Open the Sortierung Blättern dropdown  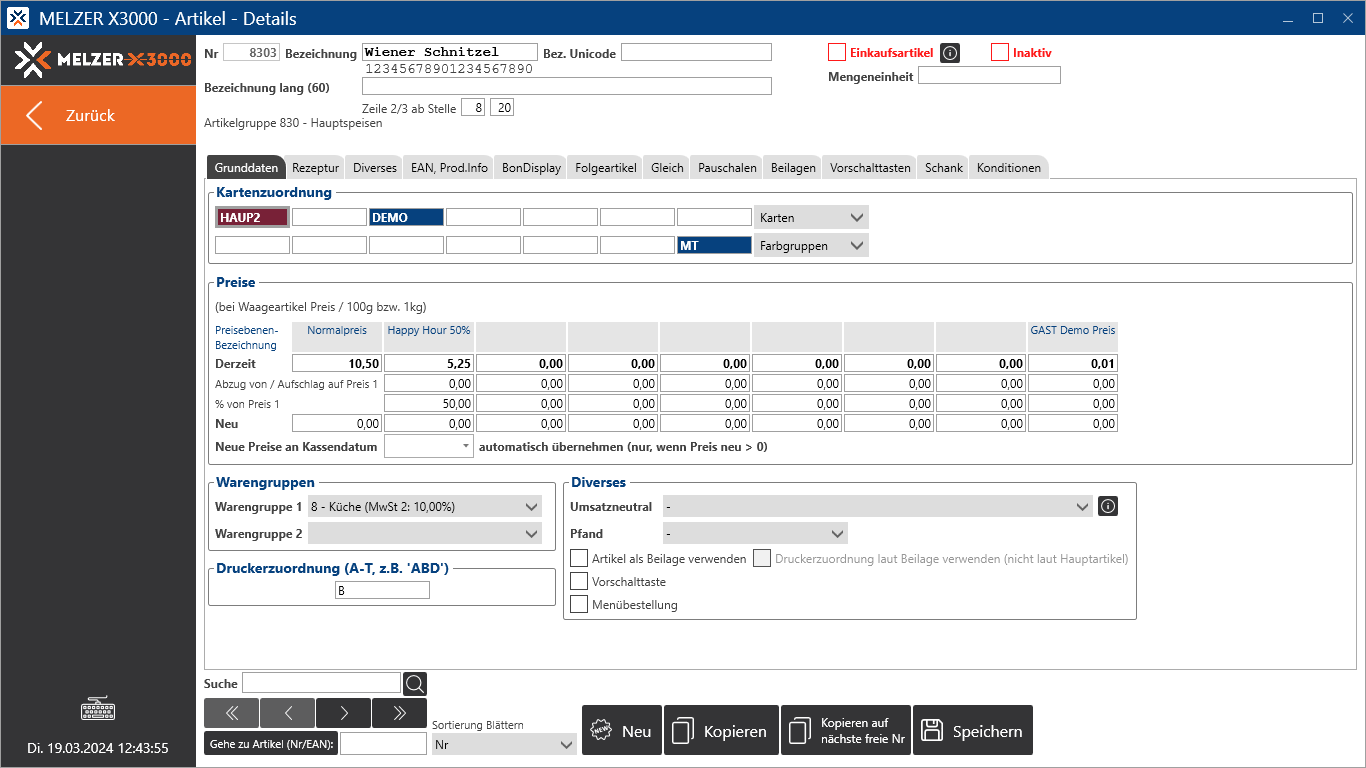click(x=504, y=744)
